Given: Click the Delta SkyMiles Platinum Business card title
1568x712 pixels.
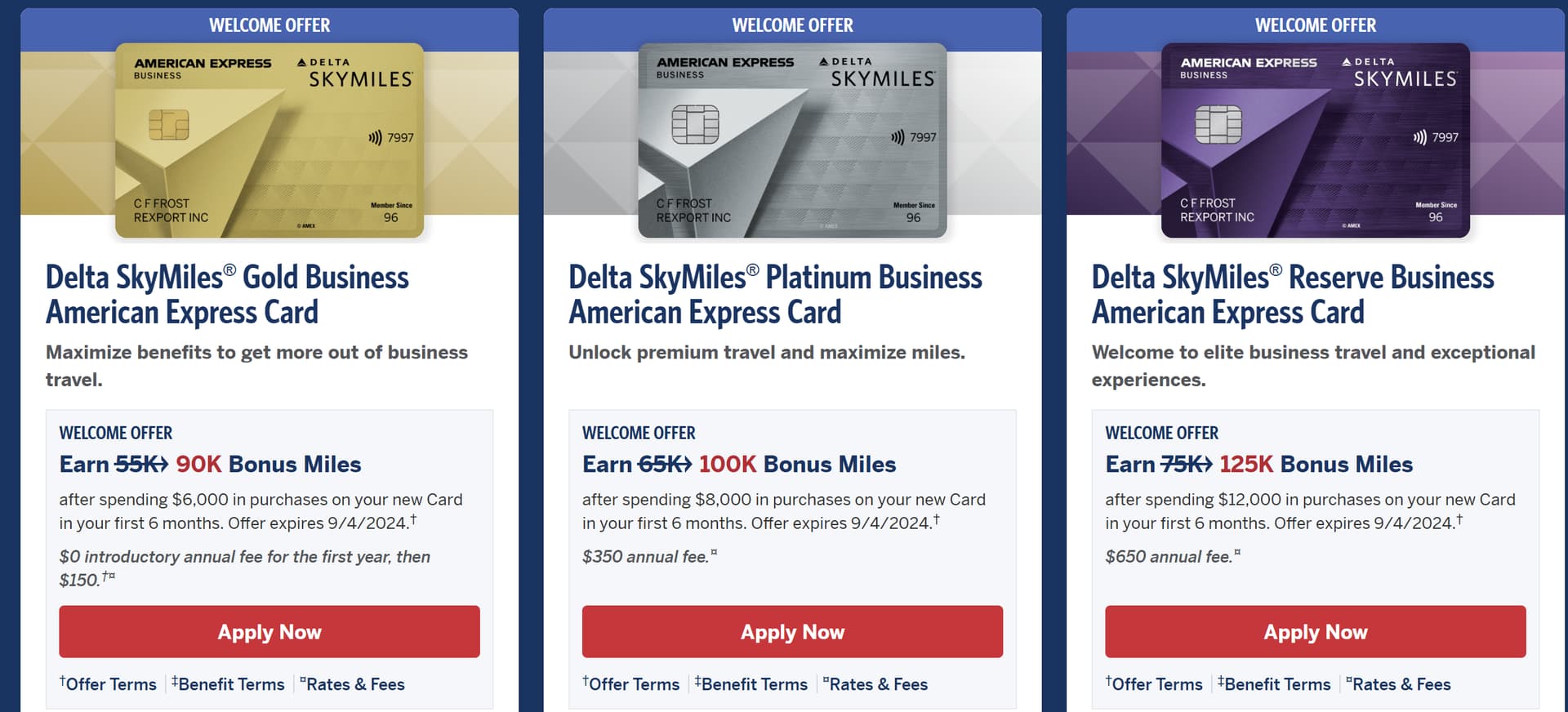Looking at the screenshot, I should pyautogui.click(x=774, y=295).
